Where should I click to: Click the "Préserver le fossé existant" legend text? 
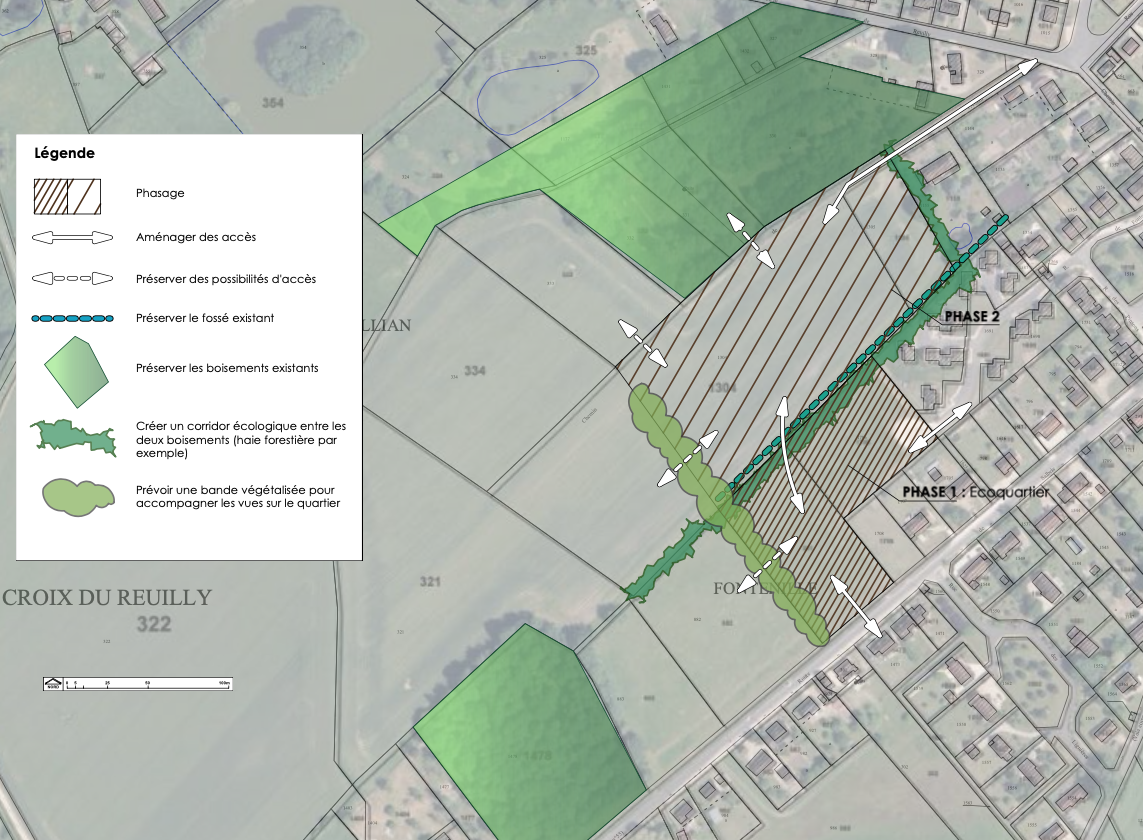tap(205, 318)
